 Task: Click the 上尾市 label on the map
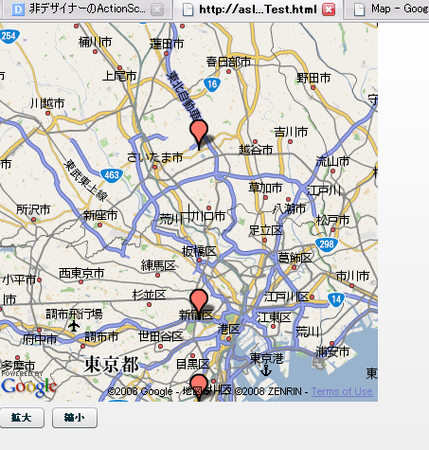[x=119, y=76]
